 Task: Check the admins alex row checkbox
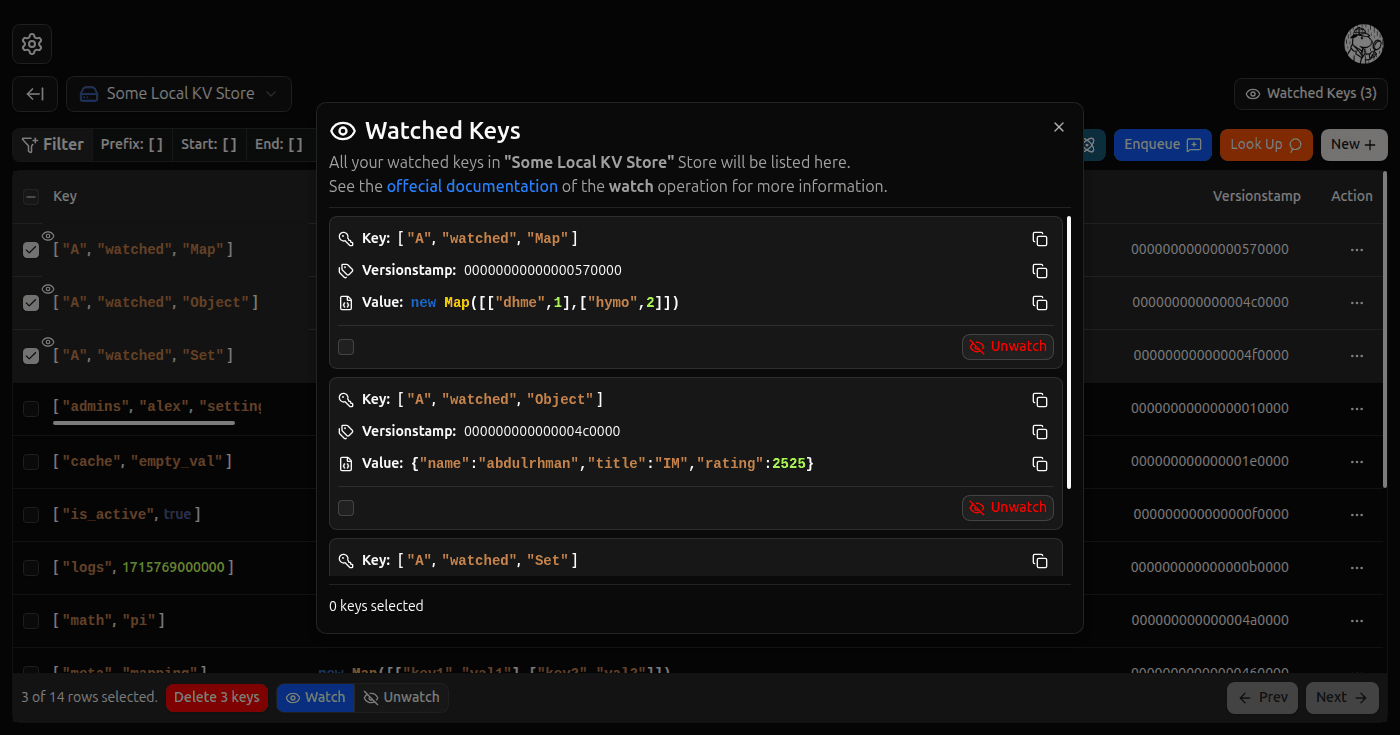31,409
